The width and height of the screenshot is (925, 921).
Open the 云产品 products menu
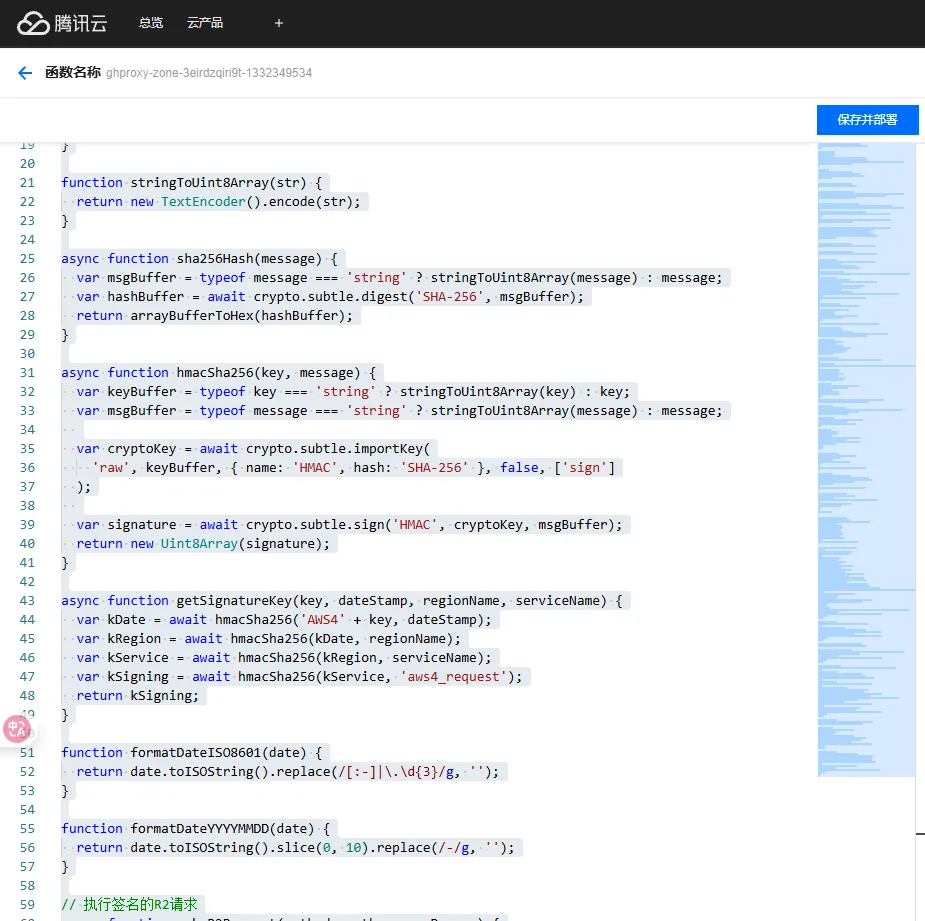[205, 23]
